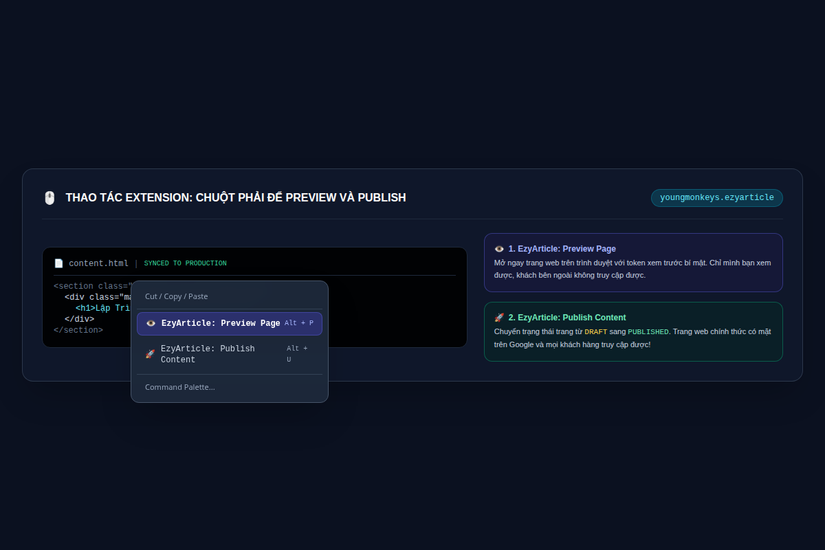This screenshot has height=550, width=825.
Task: Click the rocket icon in the card 2. EzyArticle: Publish Content
Action: [499, 317]
